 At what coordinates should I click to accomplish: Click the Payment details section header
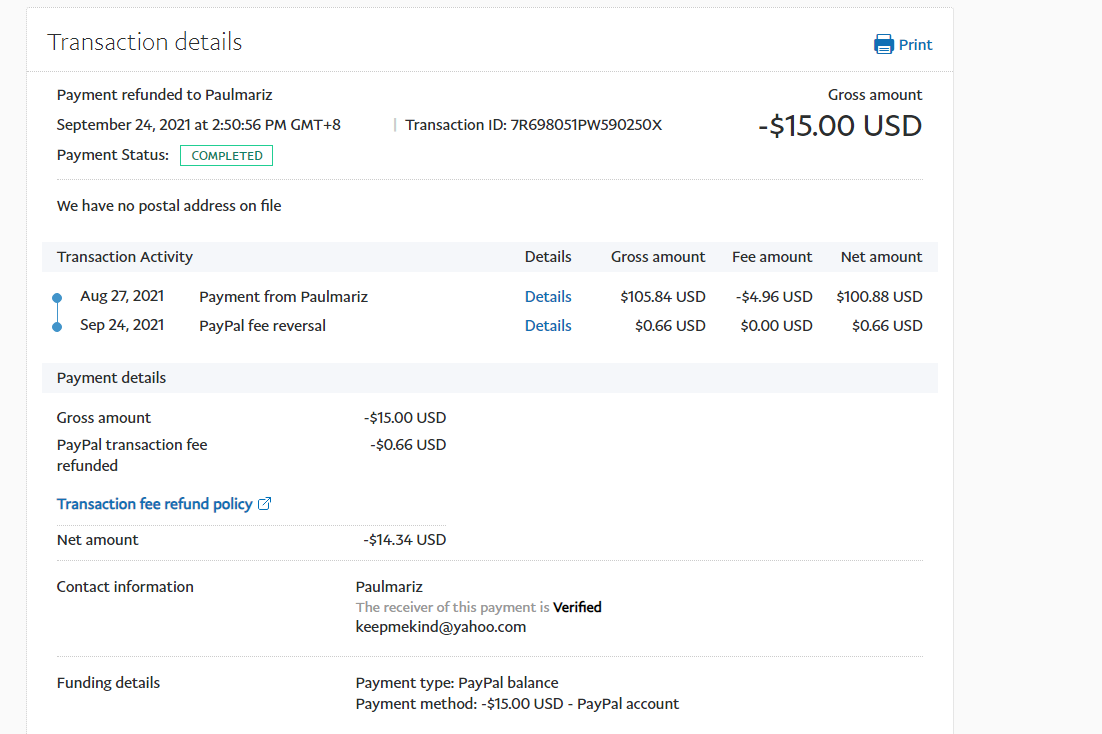[x=111, y=378]
